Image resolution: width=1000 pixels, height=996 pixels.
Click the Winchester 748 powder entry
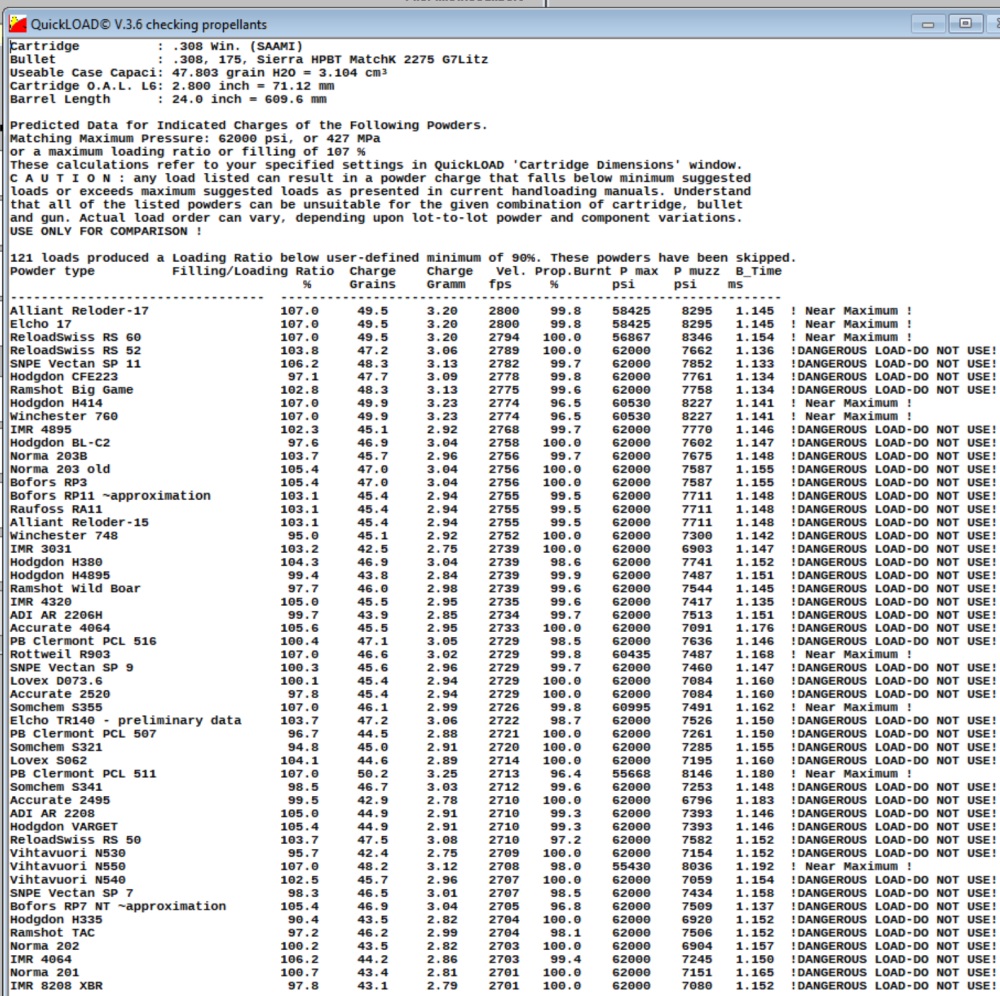[64, 536]
